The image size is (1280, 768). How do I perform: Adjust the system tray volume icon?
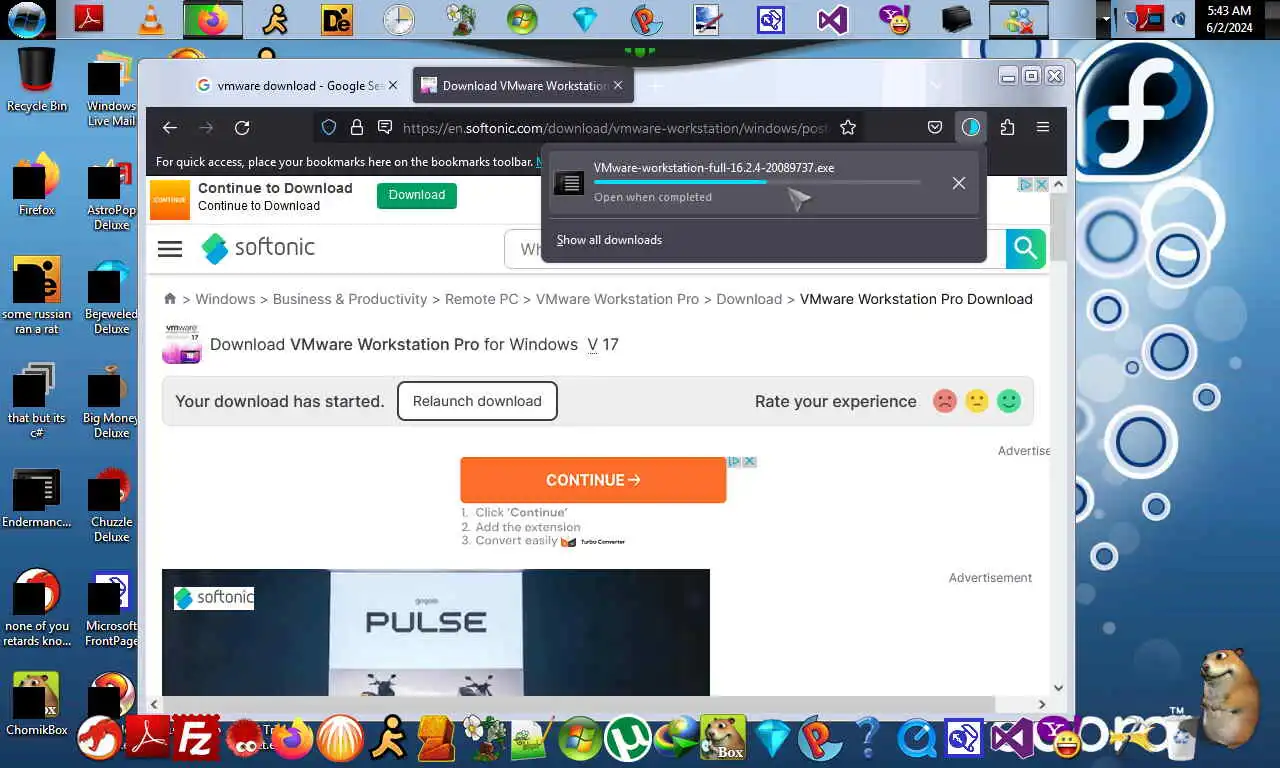click(1179, 19)
